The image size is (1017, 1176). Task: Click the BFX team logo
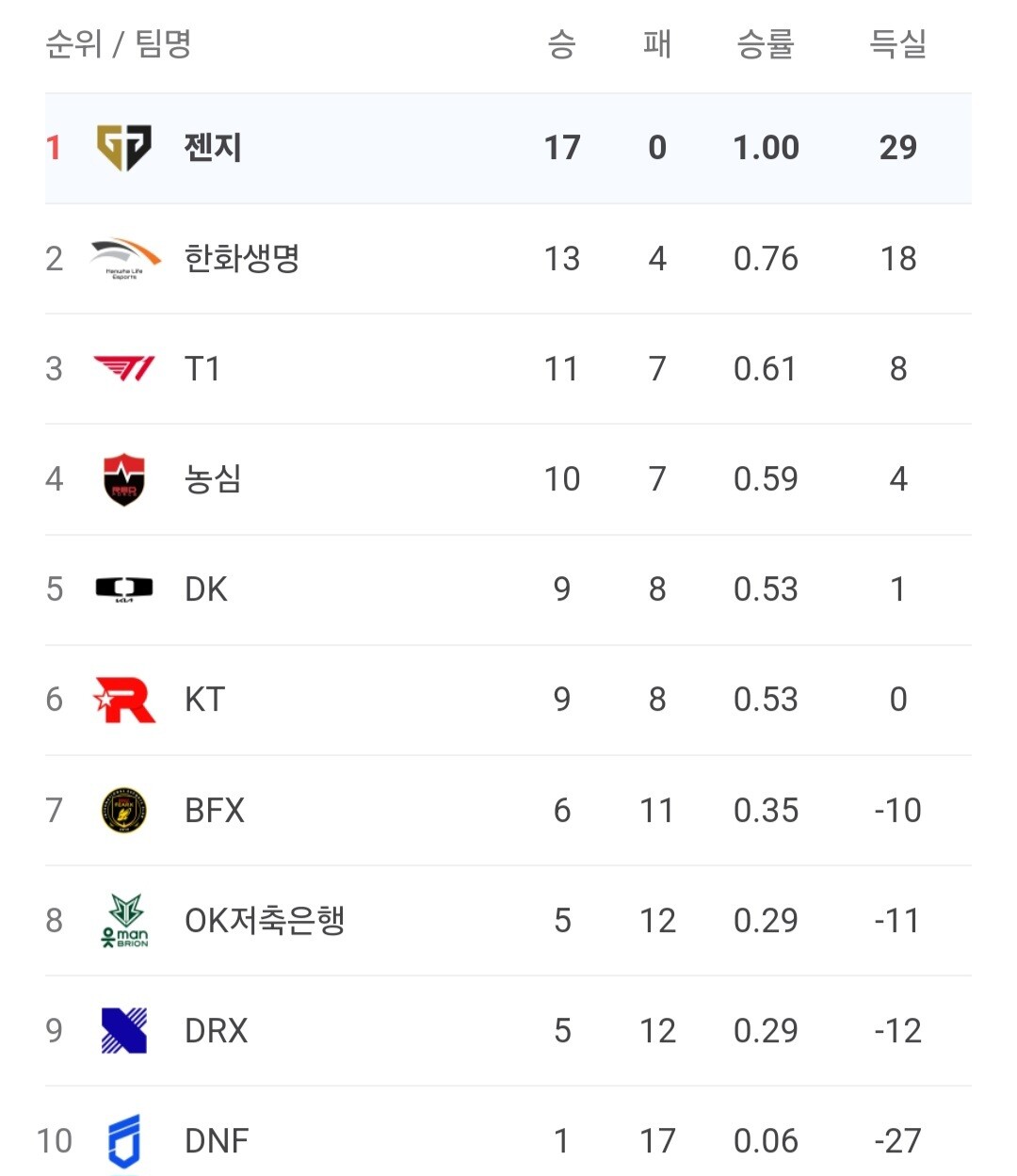124,810
